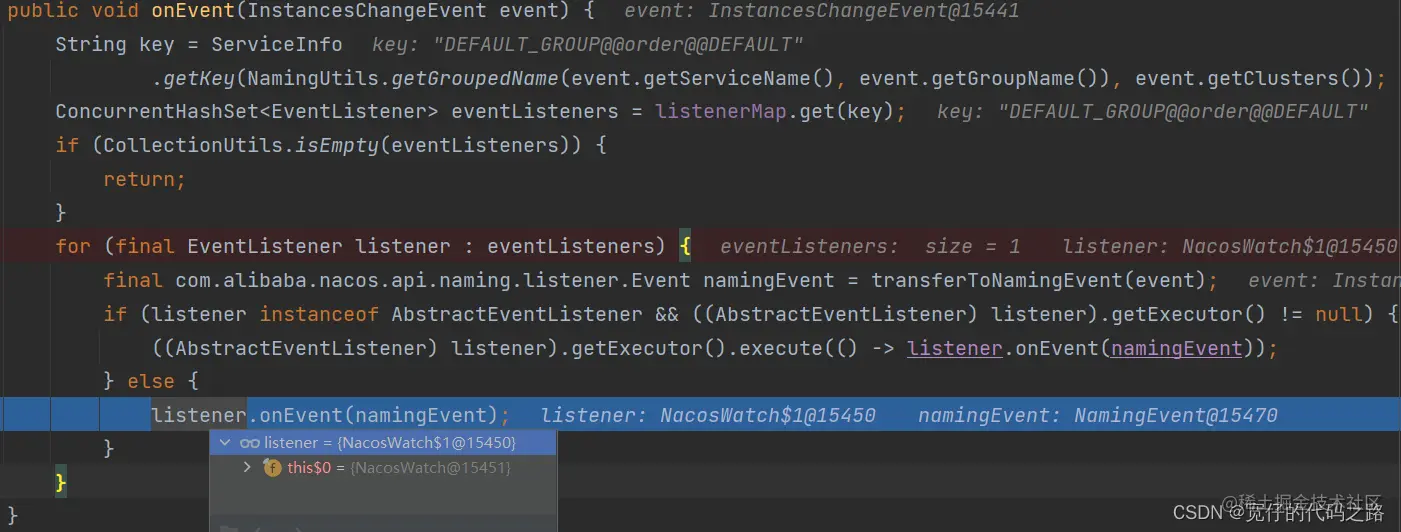Screen dimensions: 1401x532
Task: Collapse the listener variable node in popup
Action: click(x=224, y=443)
